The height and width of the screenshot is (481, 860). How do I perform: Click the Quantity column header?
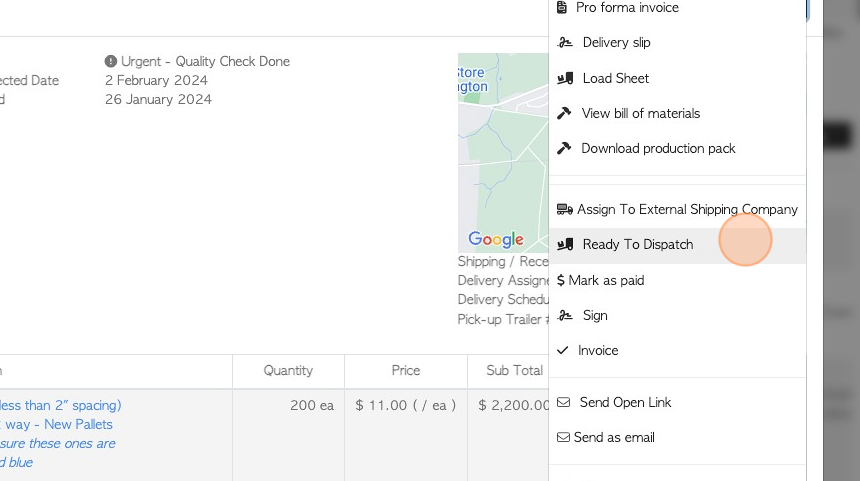tap(288, 370)
